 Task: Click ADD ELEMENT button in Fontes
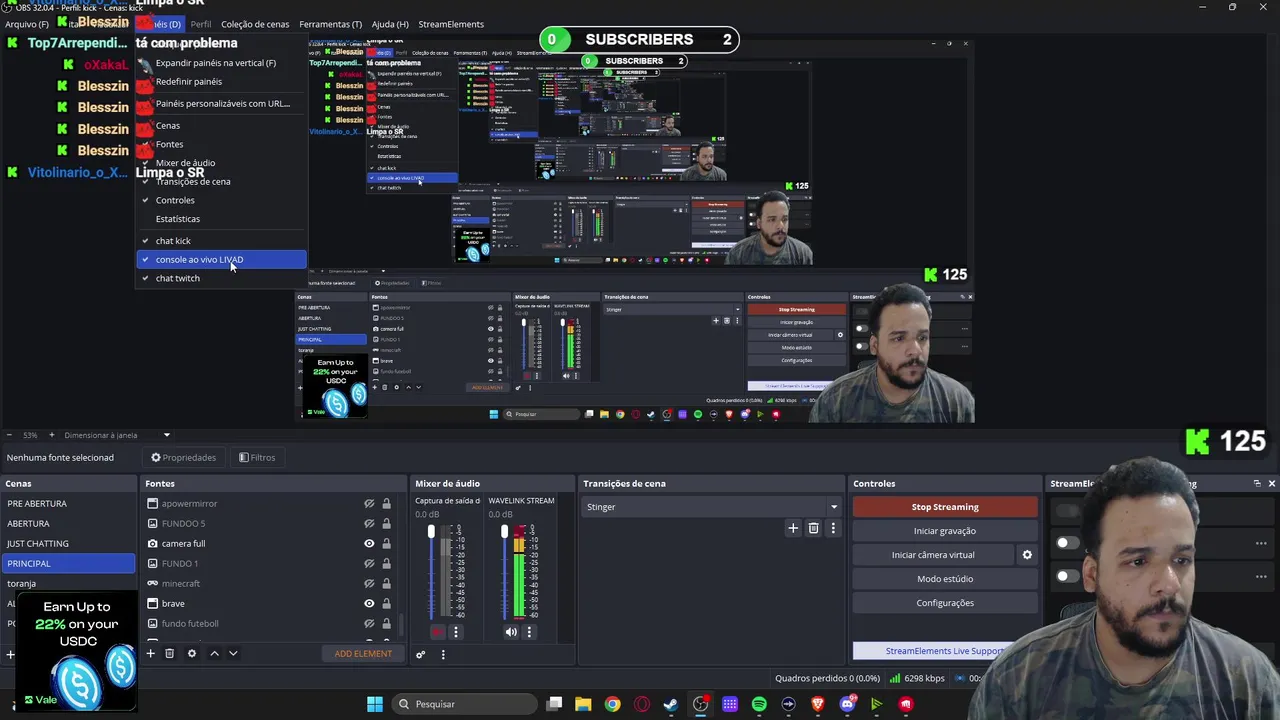coord(363,654)
